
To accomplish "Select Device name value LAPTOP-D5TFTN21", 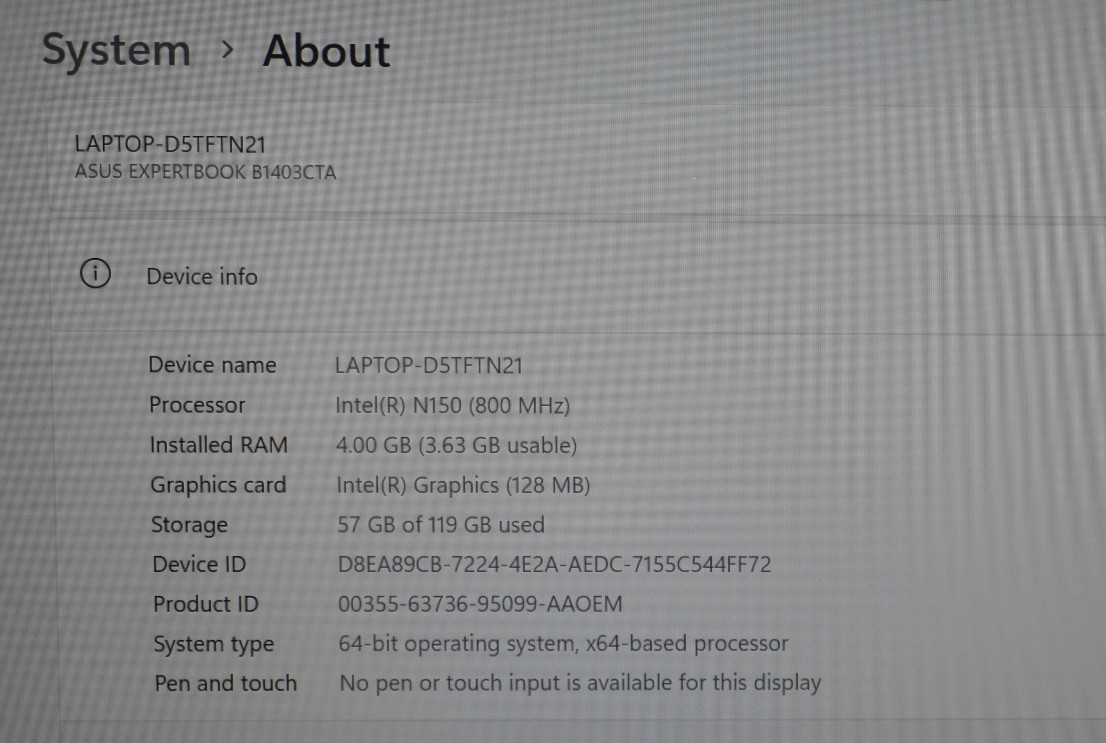I will pyautogui.click(x=429, y=366).
